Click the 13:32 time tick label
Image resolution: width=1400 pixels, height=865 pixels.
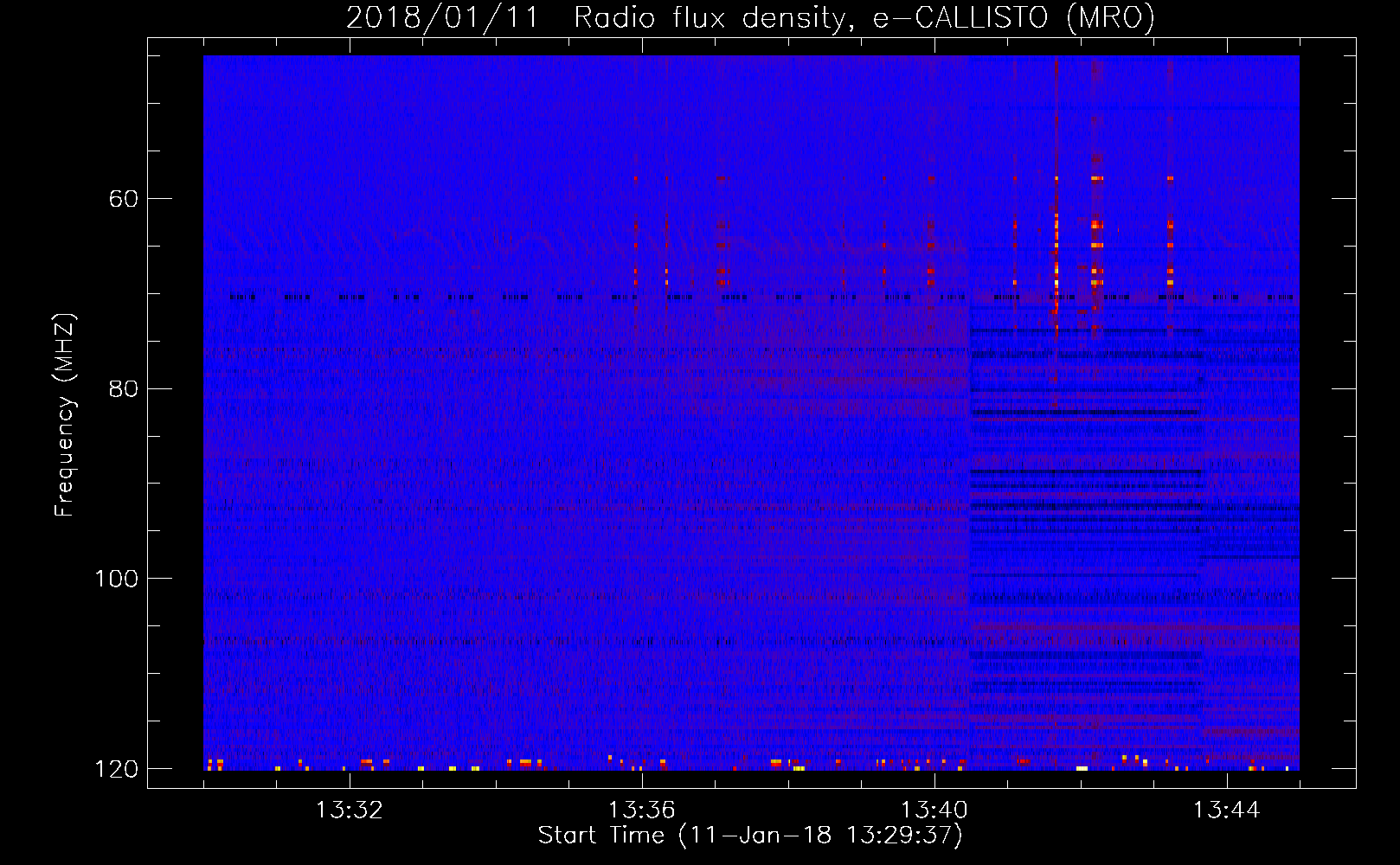pyautogui.click(x=350, y=811)
